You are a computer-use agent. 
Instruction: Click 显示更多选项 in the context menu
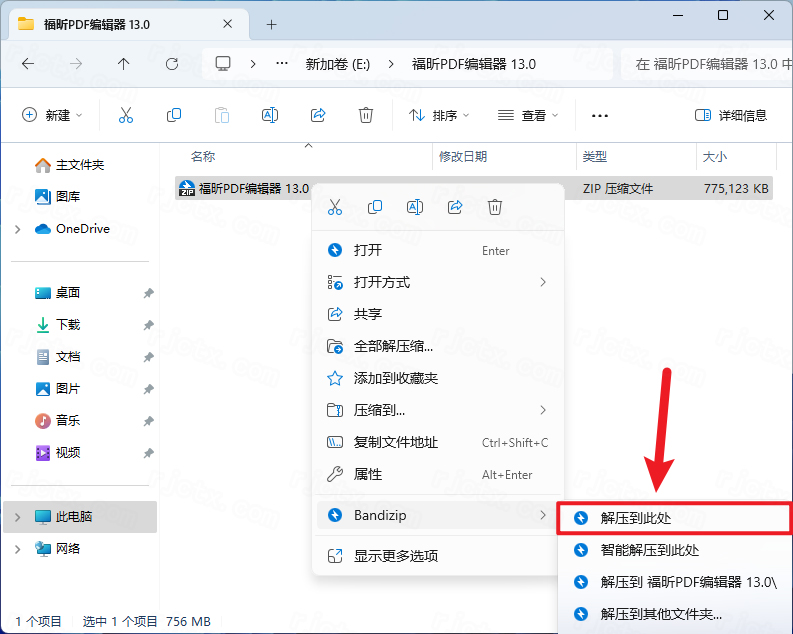coord(437,556)
